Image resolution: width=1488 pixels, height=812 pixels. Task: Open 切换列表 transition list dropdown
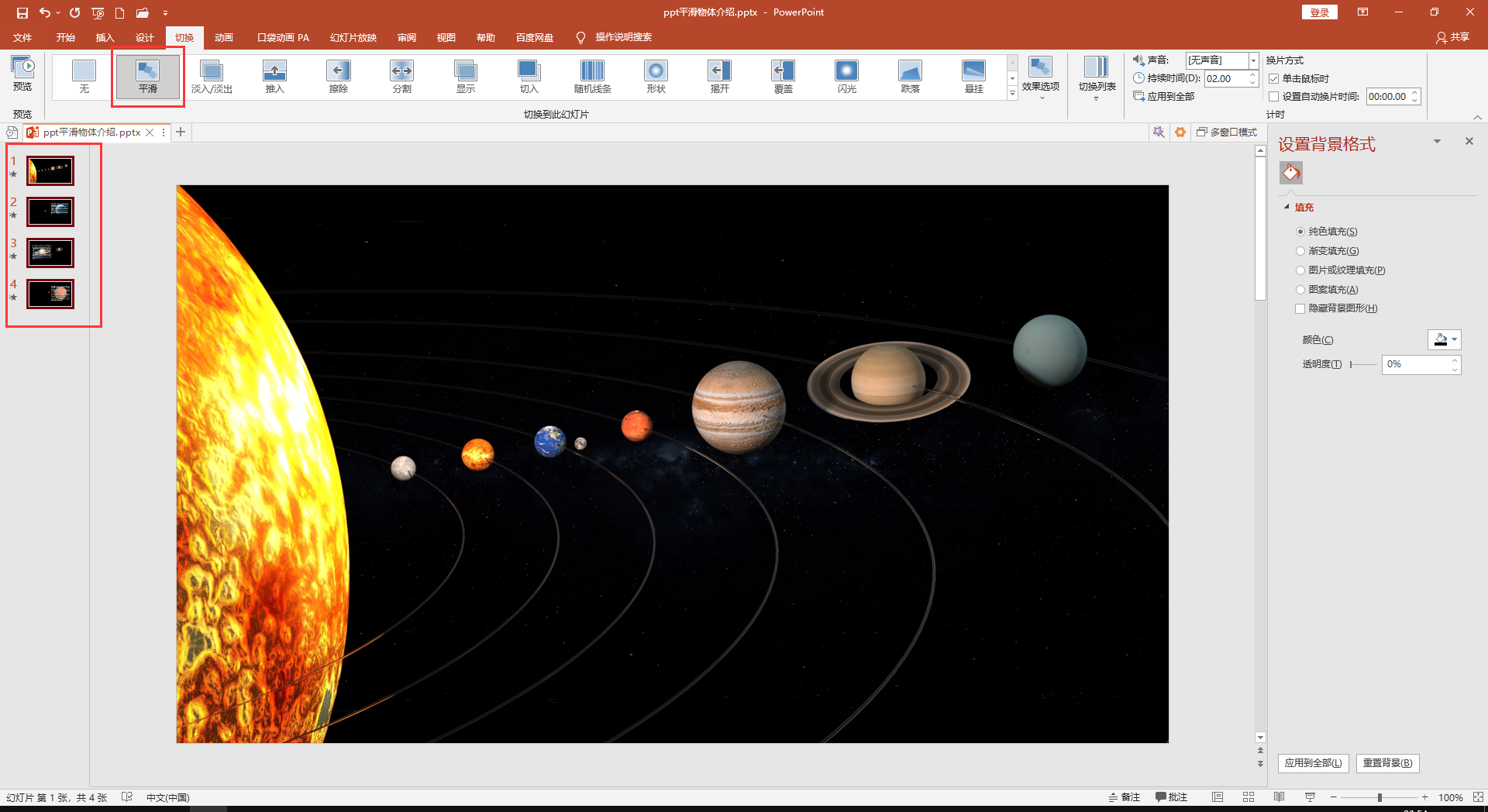point(1097,77)
